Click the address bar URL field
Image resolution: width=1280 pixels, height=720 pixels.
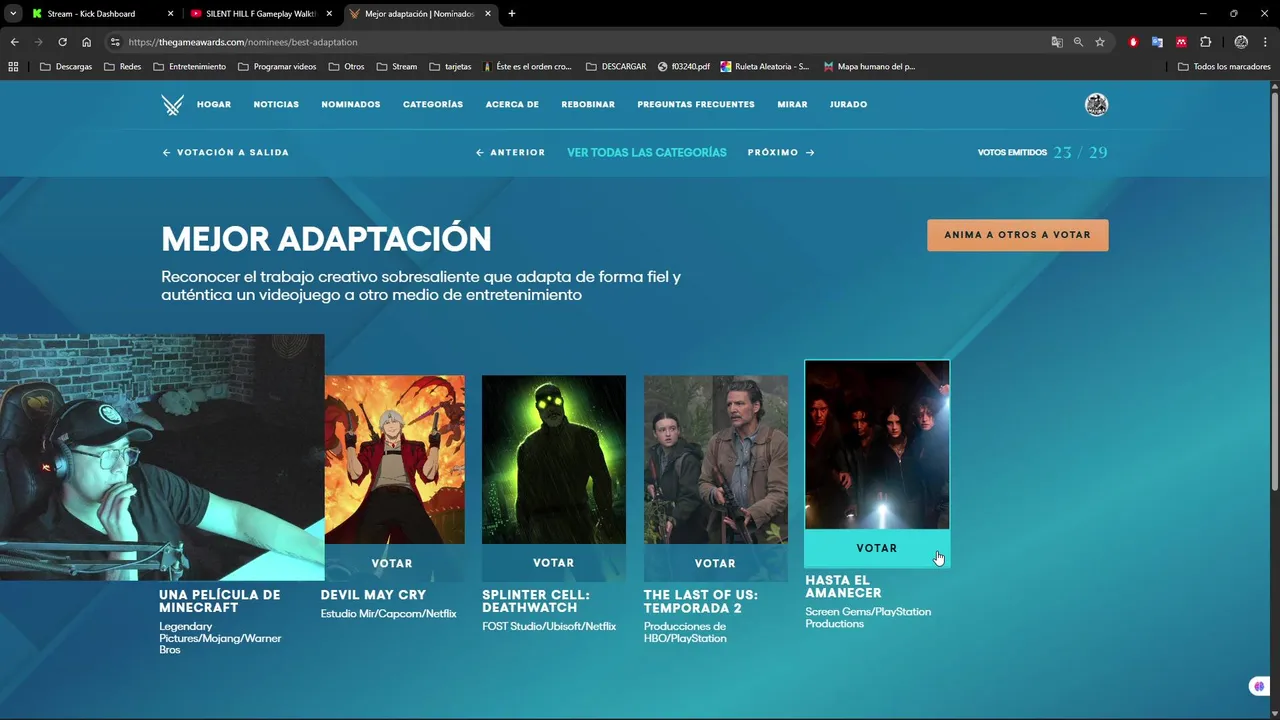(580, 42)
